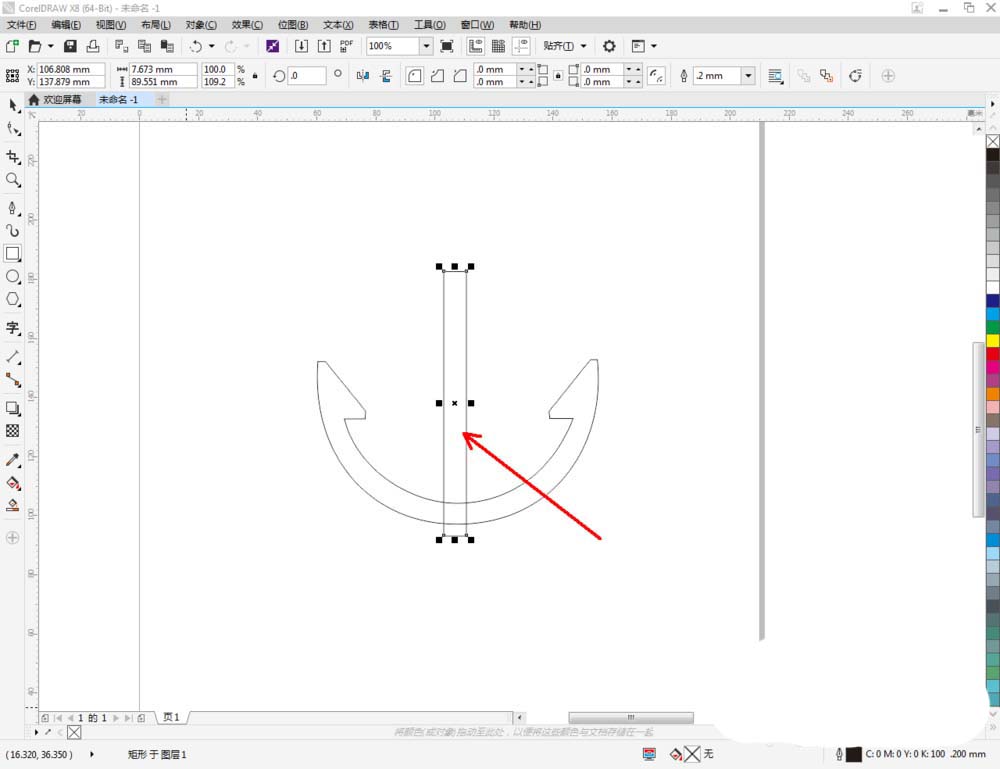The image size is (1000, 769).
Task: Toggle show rulers button
Action: 474,46
